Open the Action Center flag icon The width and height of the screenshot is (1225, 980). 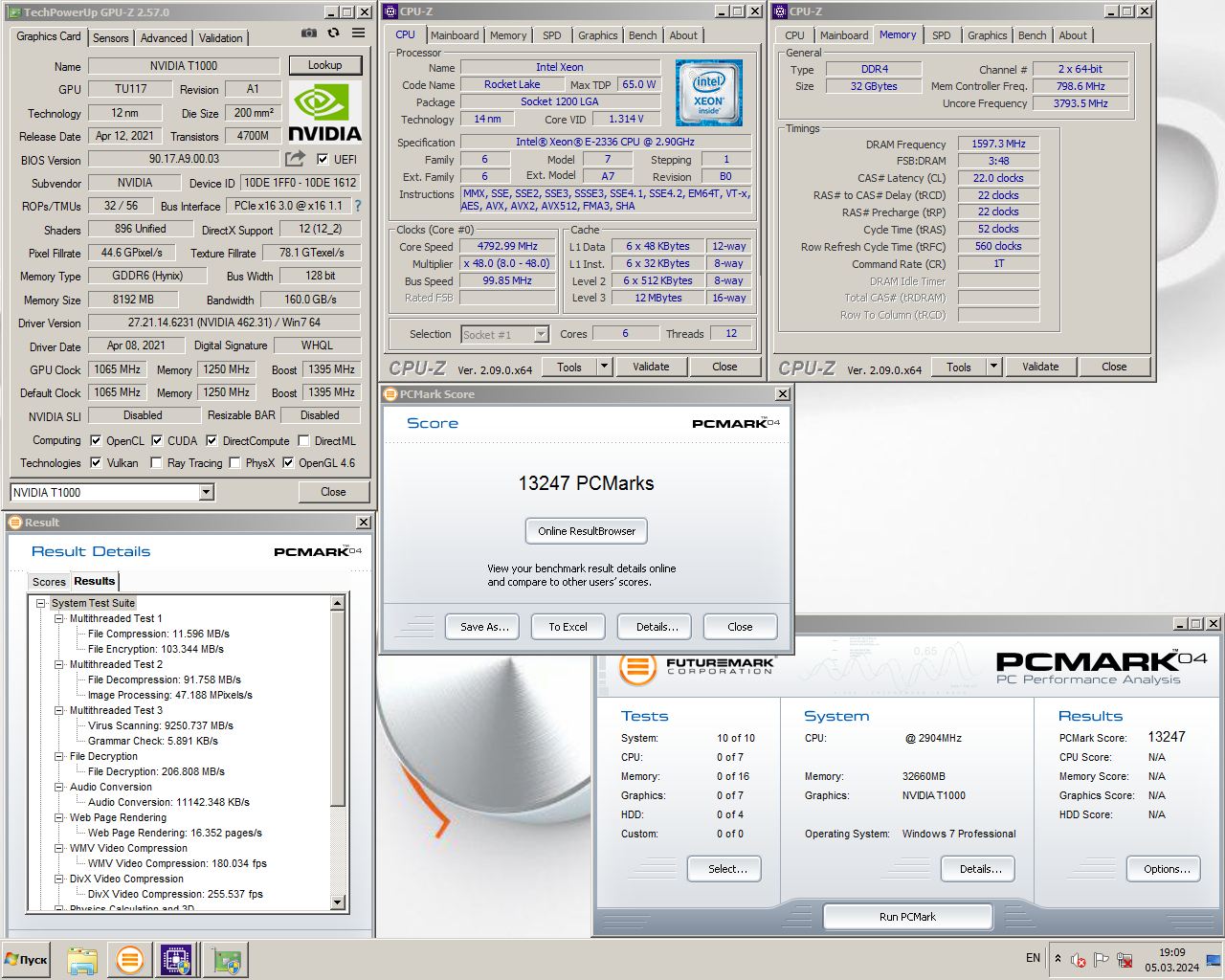[1101, 959]
